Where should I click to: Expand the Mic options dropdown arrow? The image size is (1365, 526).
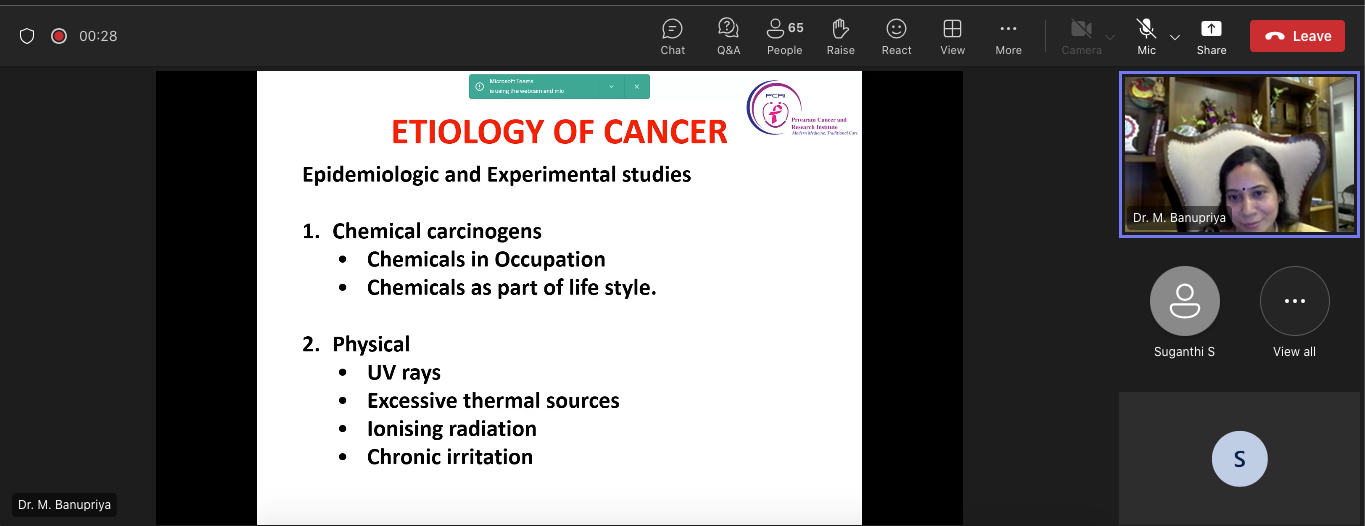tap(1175, 37)
